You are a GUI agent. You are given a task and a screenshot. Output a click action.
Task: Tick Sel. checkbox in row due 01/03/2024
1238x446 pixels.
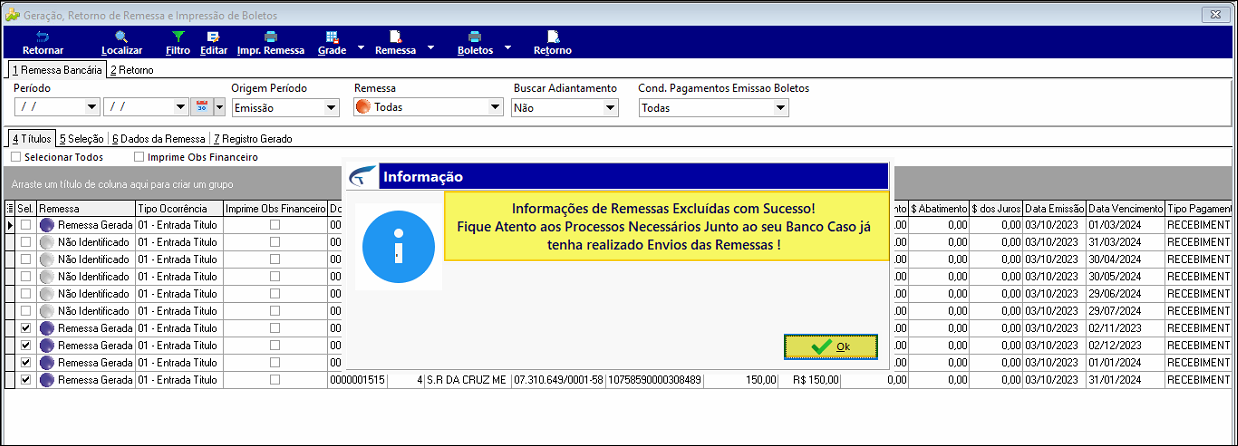[25, 226]
